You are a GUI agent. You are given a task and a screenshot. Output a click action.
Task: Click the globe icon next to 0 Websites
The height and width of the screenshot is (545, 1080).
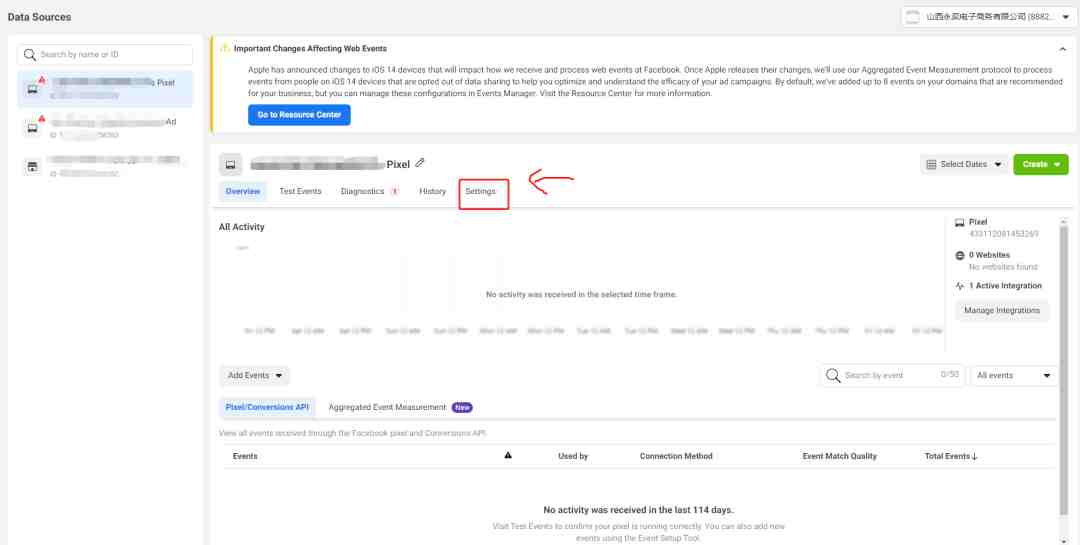pos(959,256)
